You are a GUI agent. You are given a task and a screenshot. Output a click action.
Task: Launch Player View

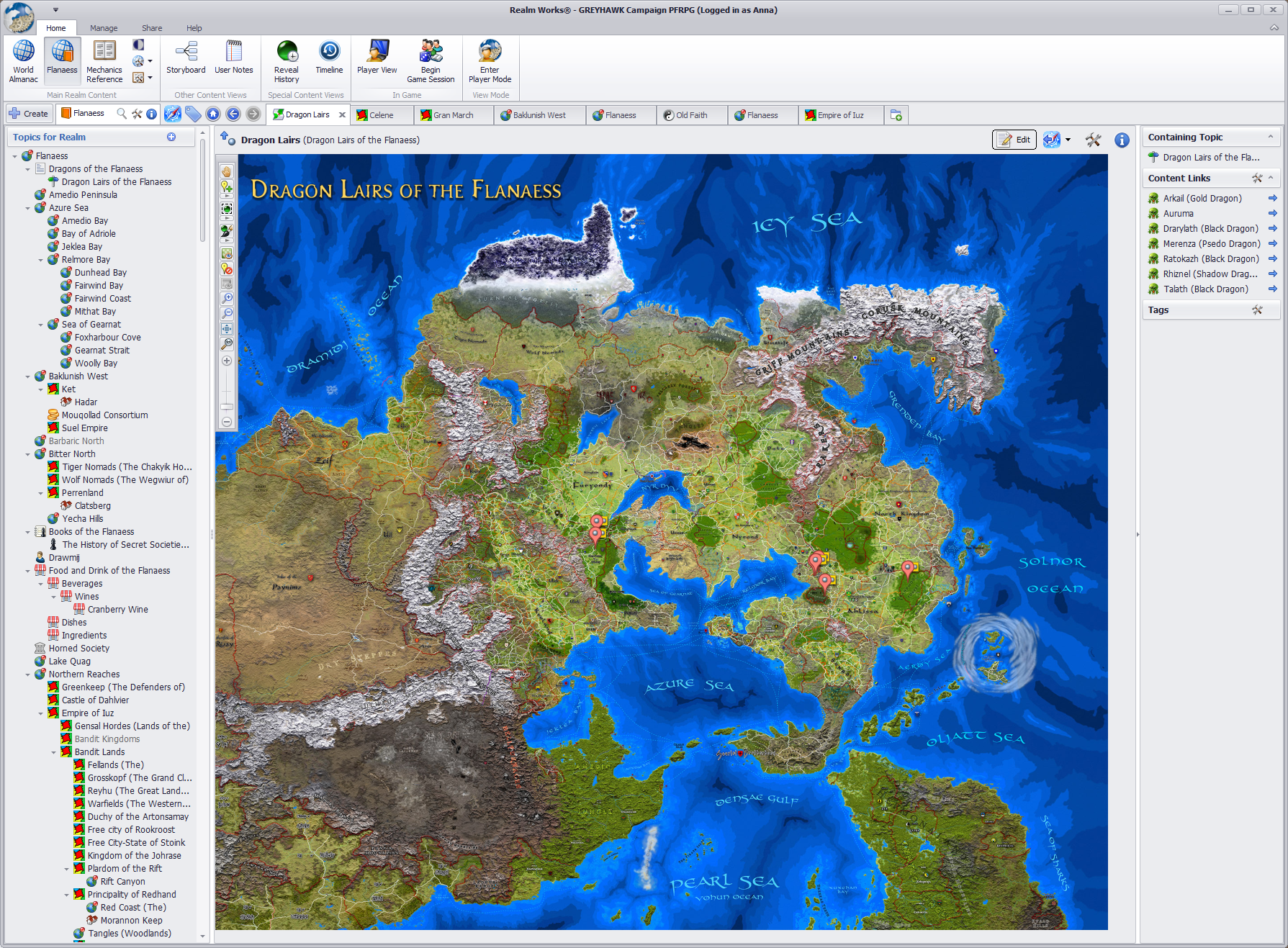click(x=377, y=58)
